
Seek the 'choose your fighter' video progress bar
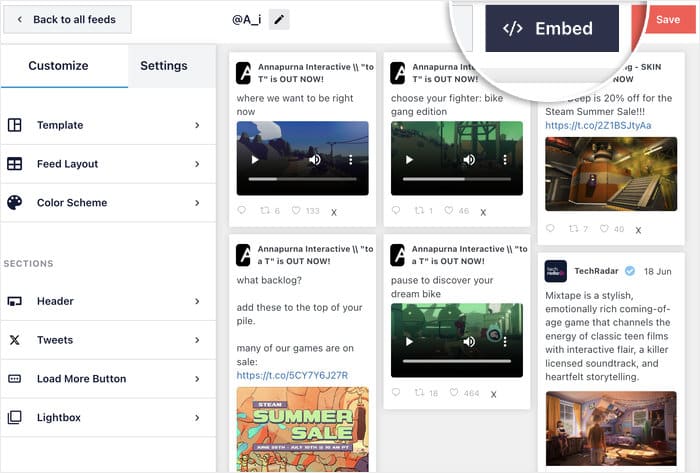[457, 179]
